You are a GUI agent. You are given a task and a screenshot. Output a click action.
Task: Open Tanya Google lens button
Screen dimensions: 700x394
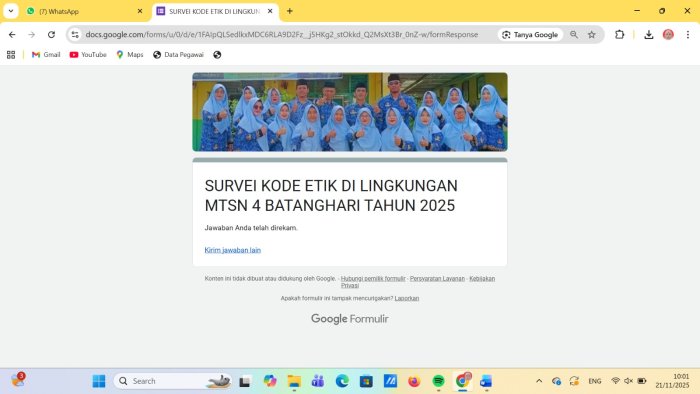click(530, 34)
